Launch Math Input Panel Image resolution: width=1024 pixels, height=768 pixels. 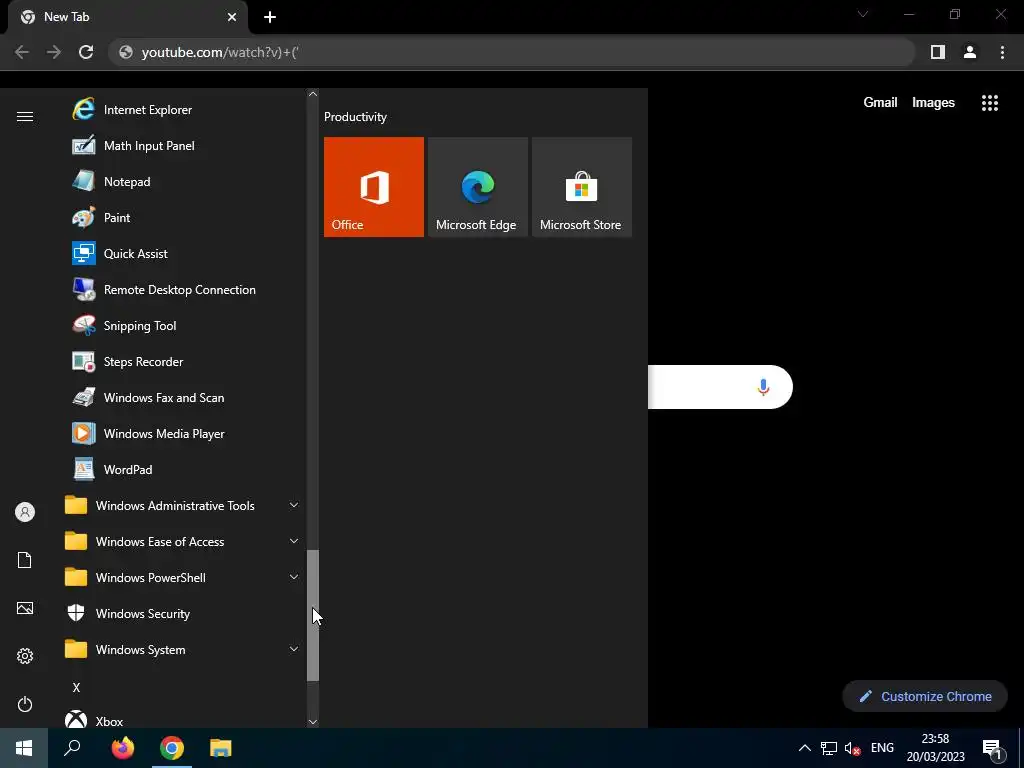pyautogui.click(x=183, y=146)
